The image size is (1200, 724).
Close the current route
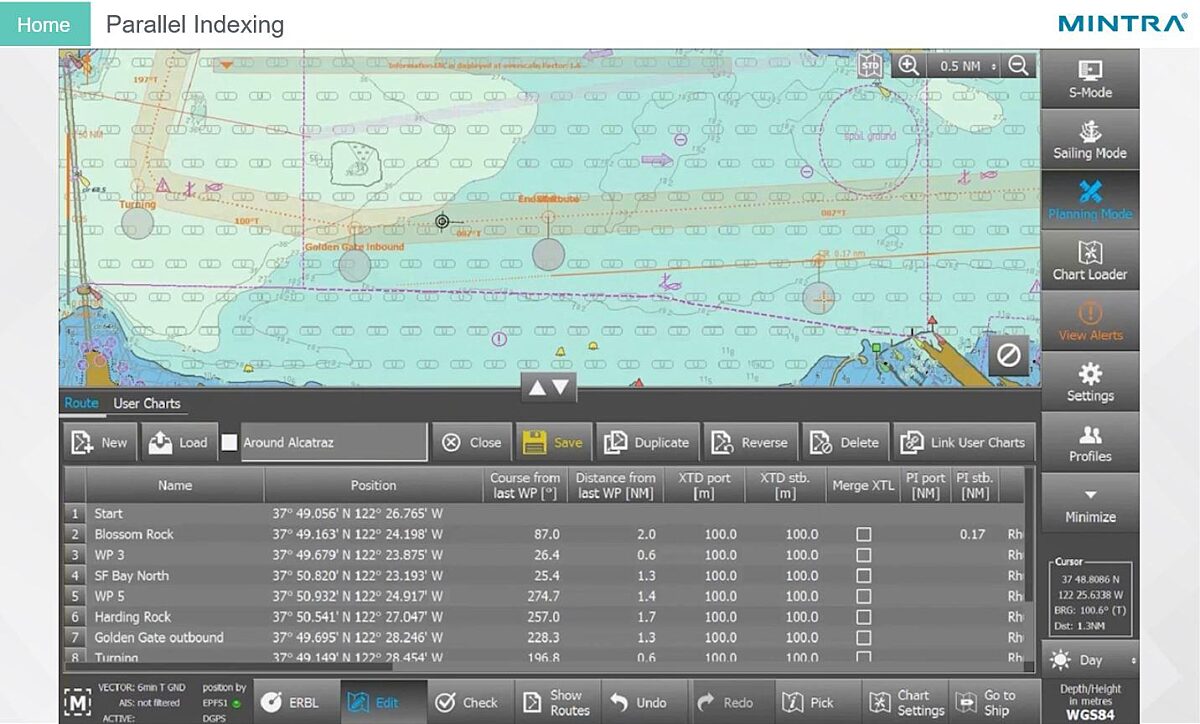471,442
